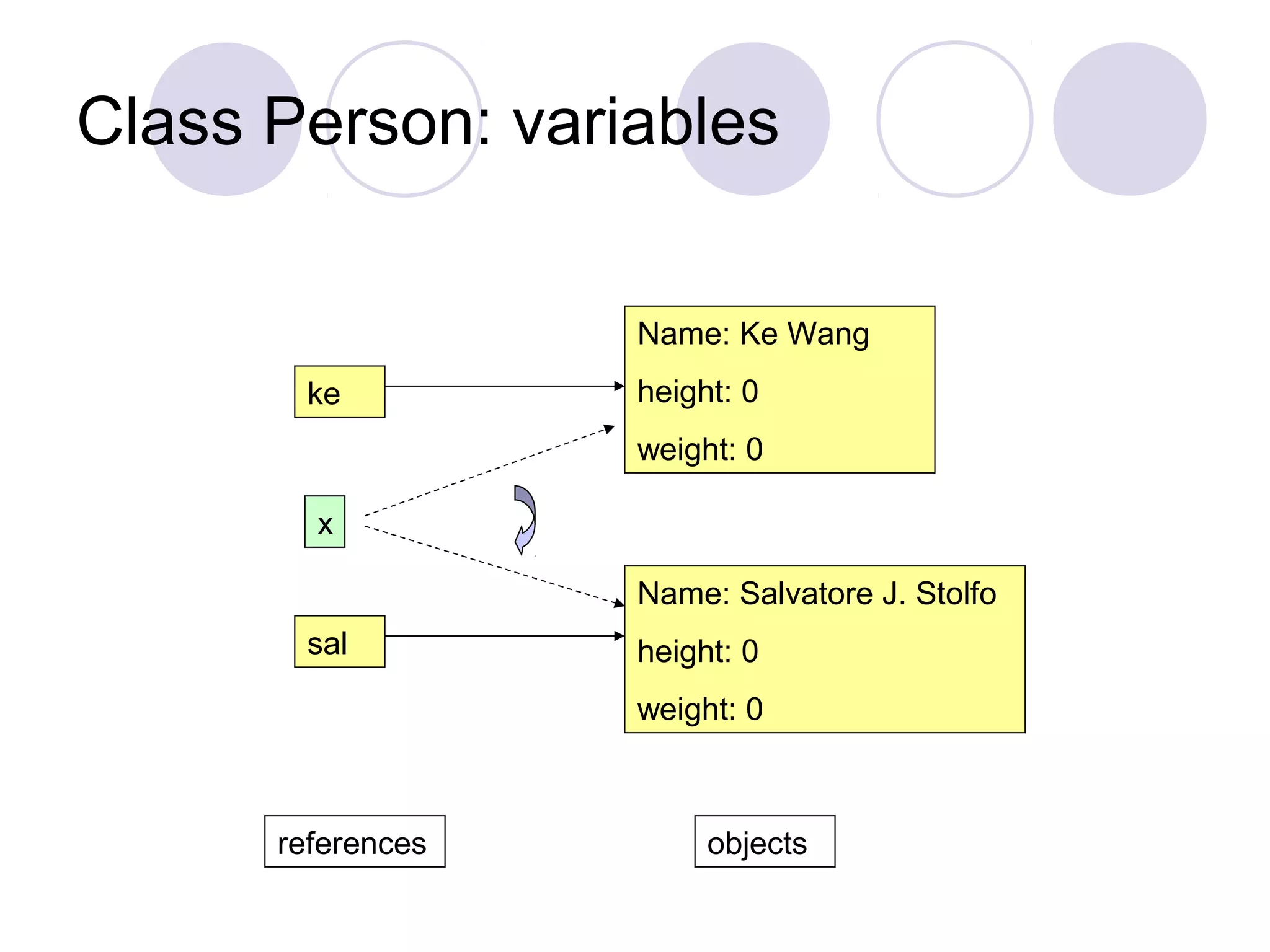Screen dimensions: 1270x952
Task: Click the rightmost filled lavender circle
Action: point(1129,119)
